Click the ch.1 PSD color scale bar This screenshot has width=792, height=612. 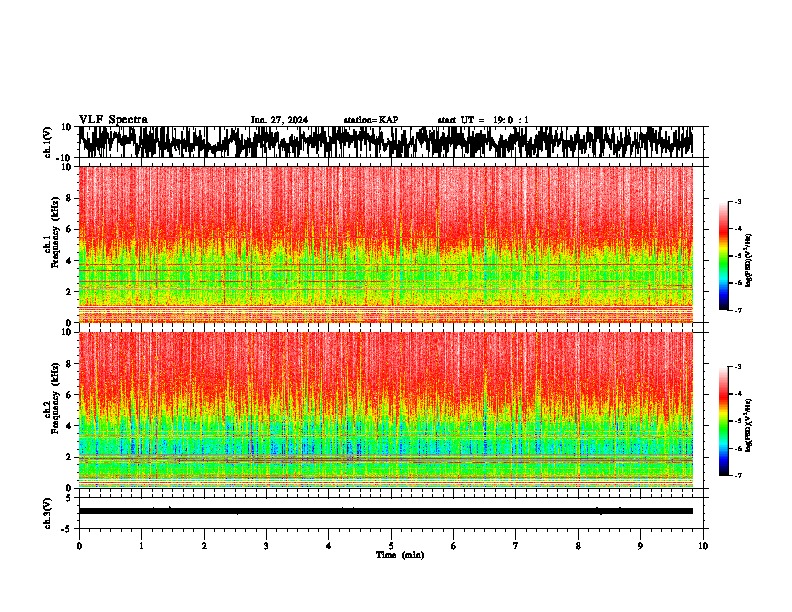[723, 256]
